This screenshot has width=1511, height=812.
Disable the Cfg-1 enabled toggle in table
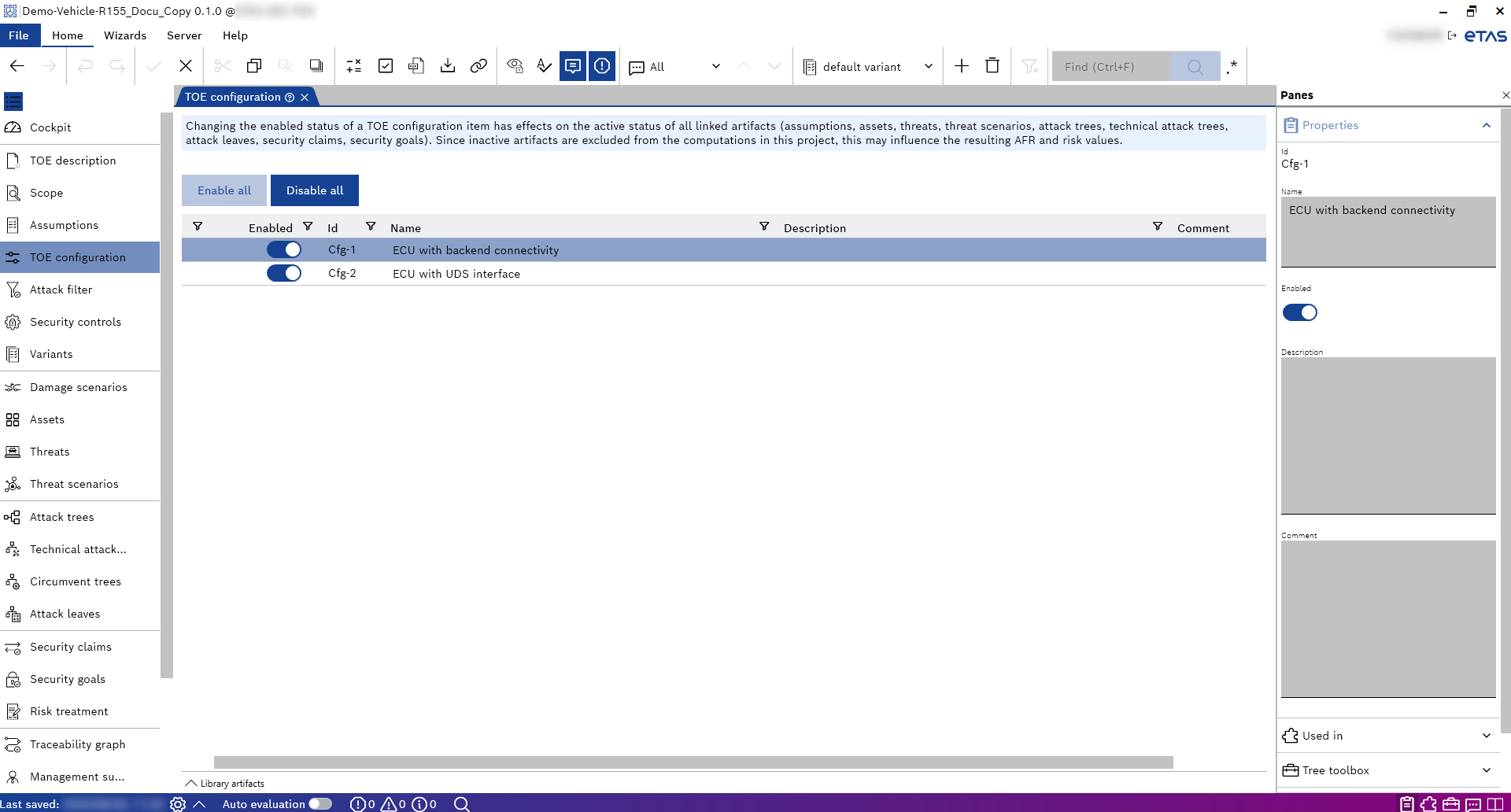(284, 250)
